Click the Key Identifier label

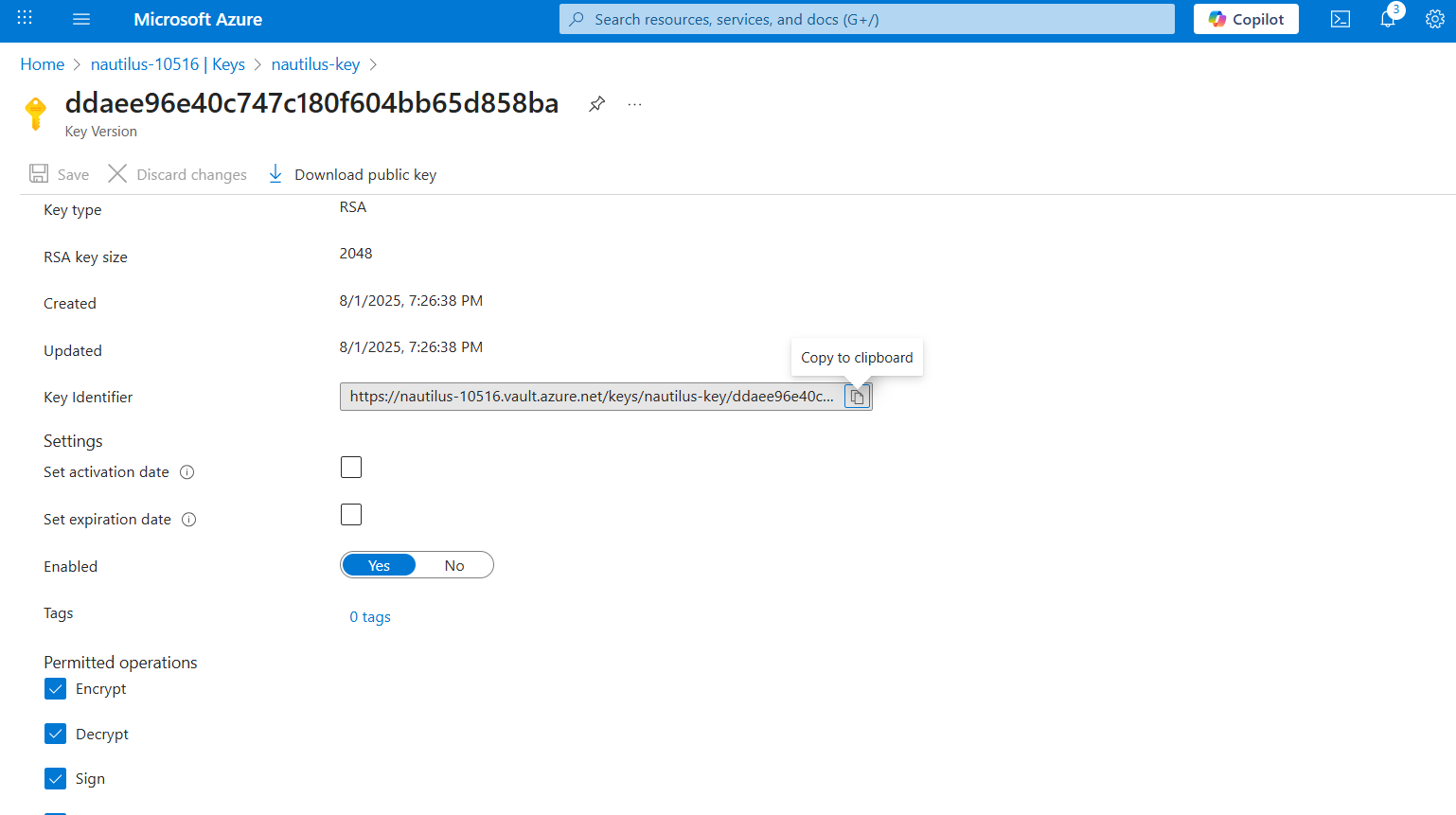coord(88,398)
